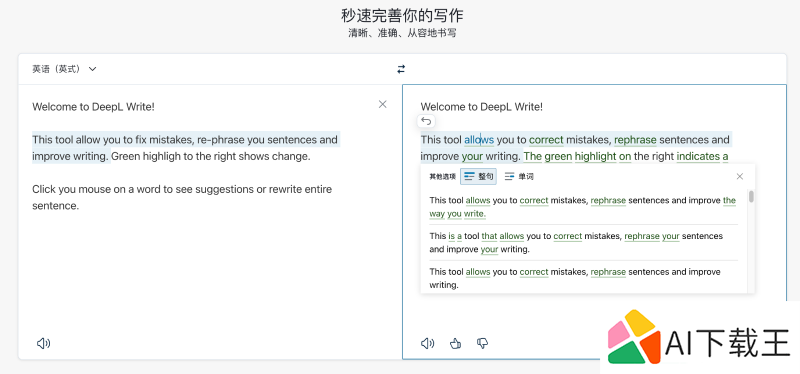Open the 英语（英式）language dropdown
The width and height of the screenshot is (800, 374).
(x=64, y=69)
